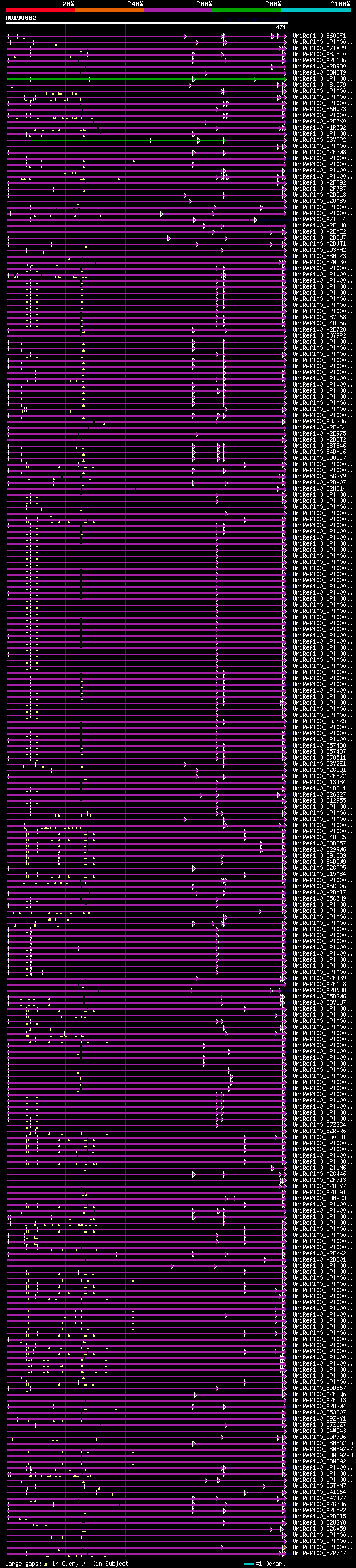Select hit UniRef100_A2F6B6

[x=319, y=60]
